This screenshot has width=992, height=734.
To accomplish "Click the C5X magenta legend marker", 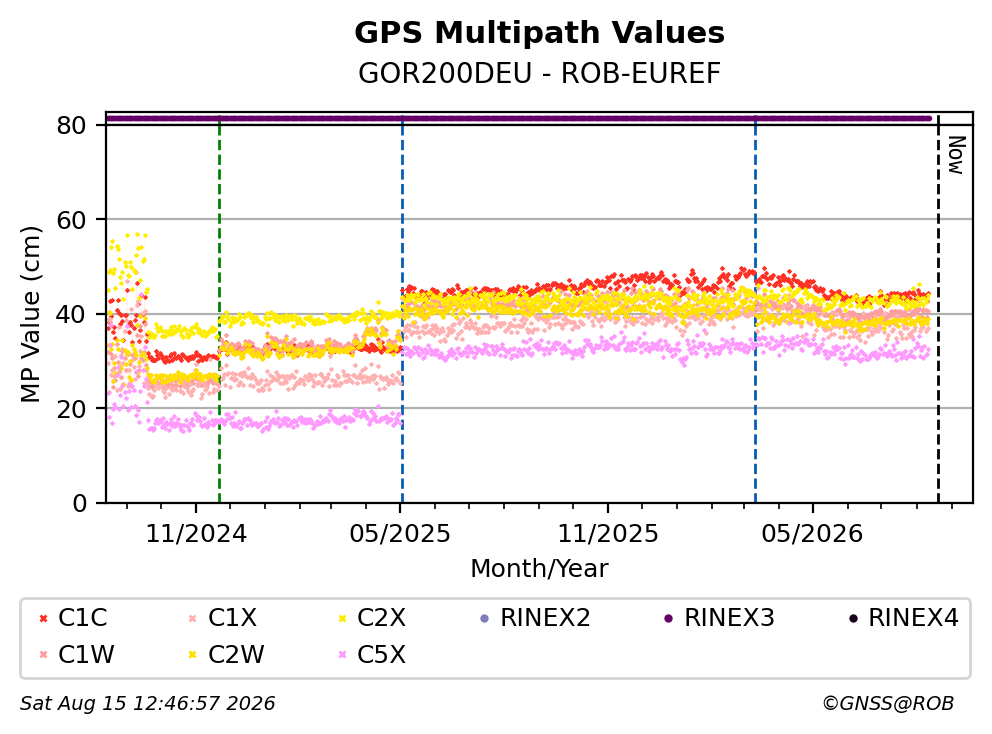I will [x=343, y=655].
